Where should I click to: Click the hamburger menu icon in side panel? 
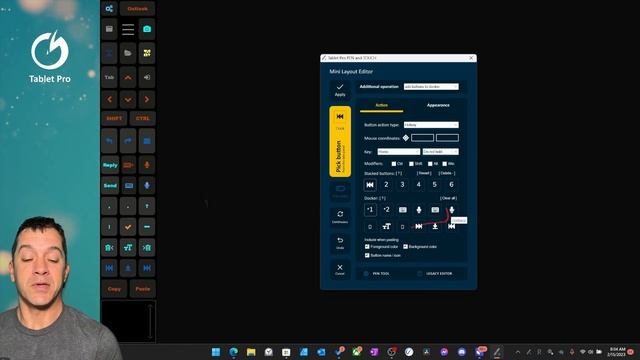[x=128, y=29]
